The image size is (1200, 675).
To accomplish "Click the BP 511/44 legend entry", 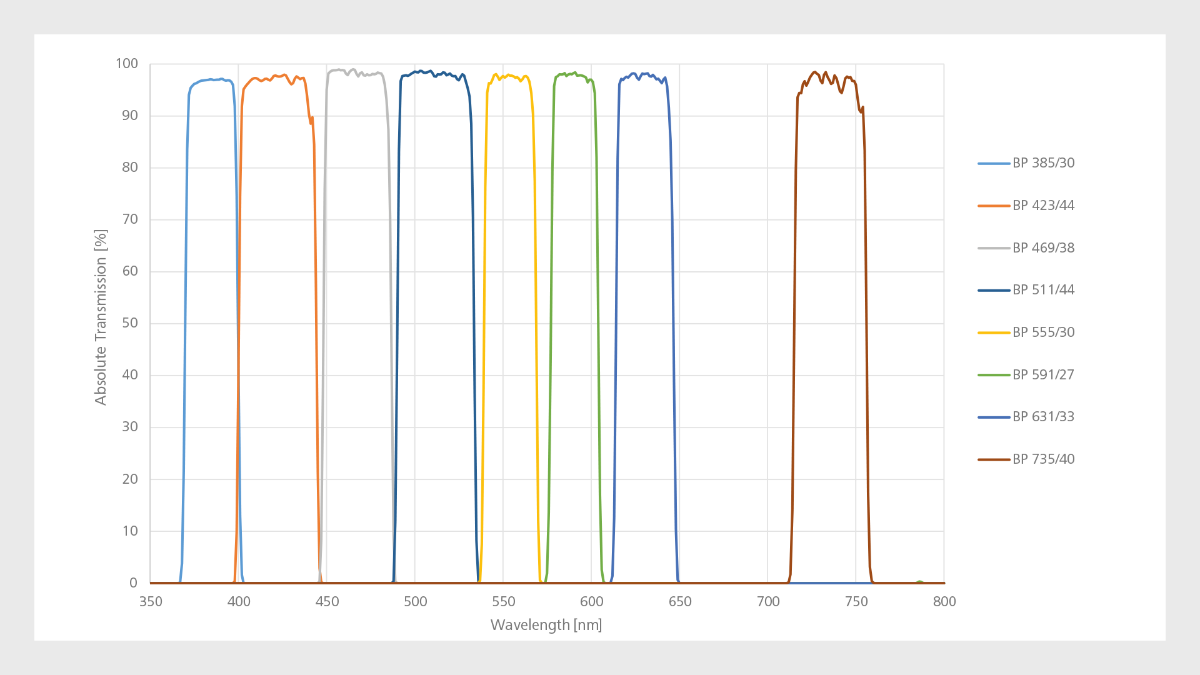I will 1043,290.
